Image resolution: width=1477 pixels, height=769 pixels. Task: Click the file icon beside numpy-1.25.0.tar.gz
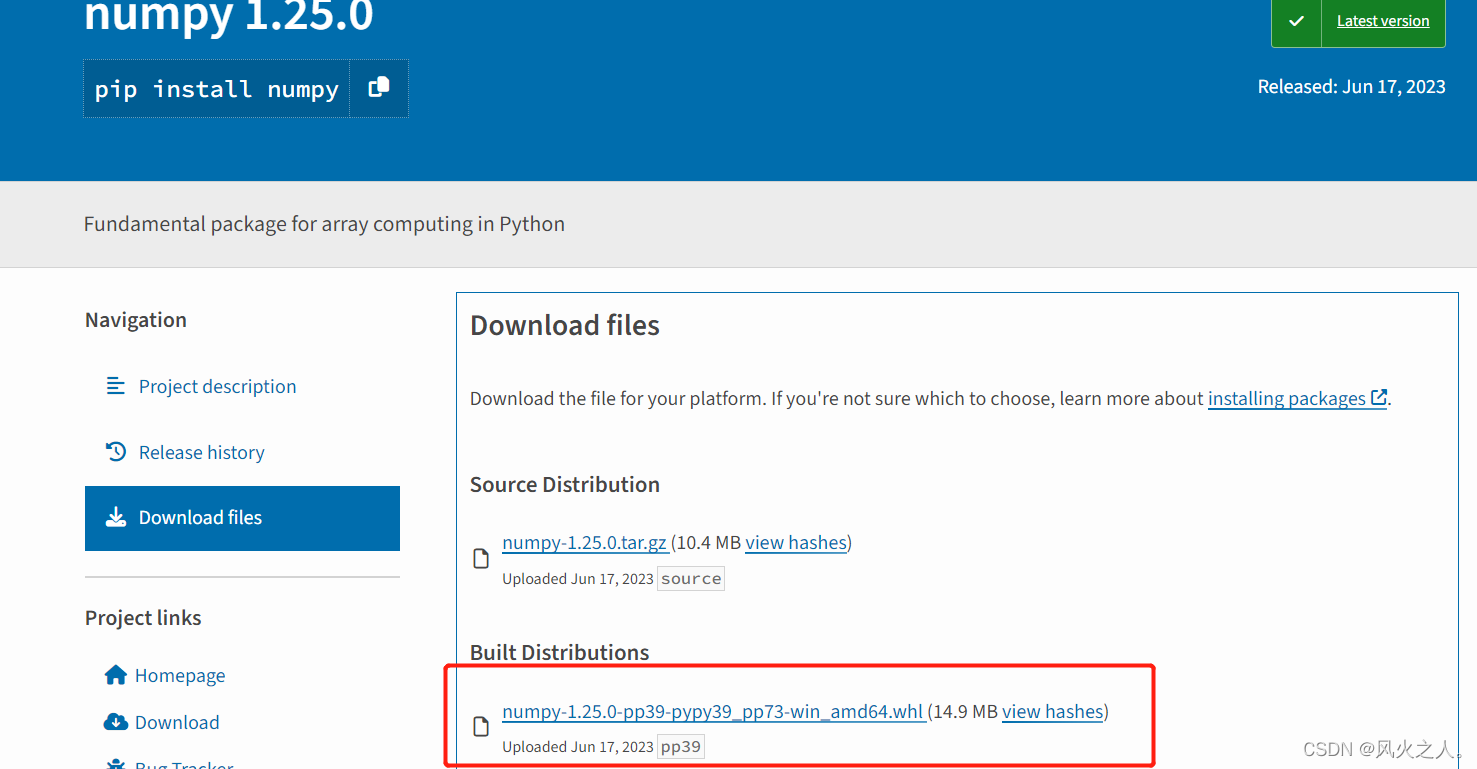(x=480, y=557)
